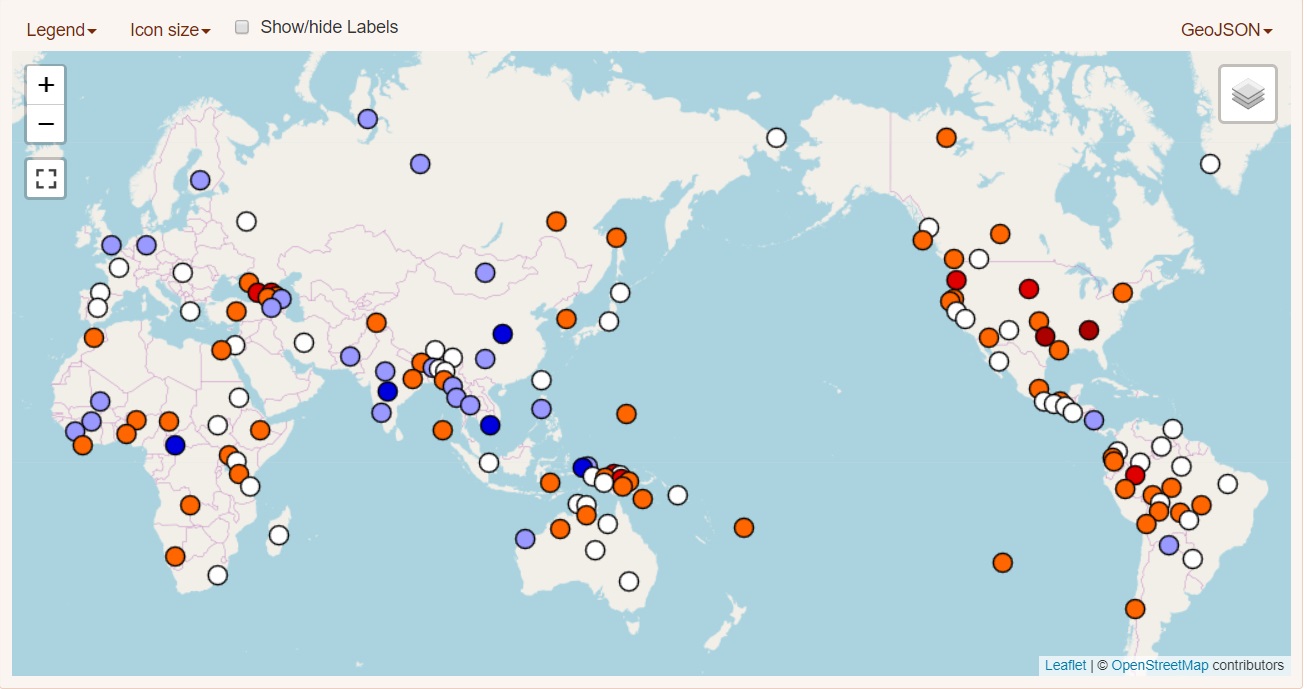Enable the Show/hide Labels checkbox
The image size is (1307, 689).
(x=241, y=26)
